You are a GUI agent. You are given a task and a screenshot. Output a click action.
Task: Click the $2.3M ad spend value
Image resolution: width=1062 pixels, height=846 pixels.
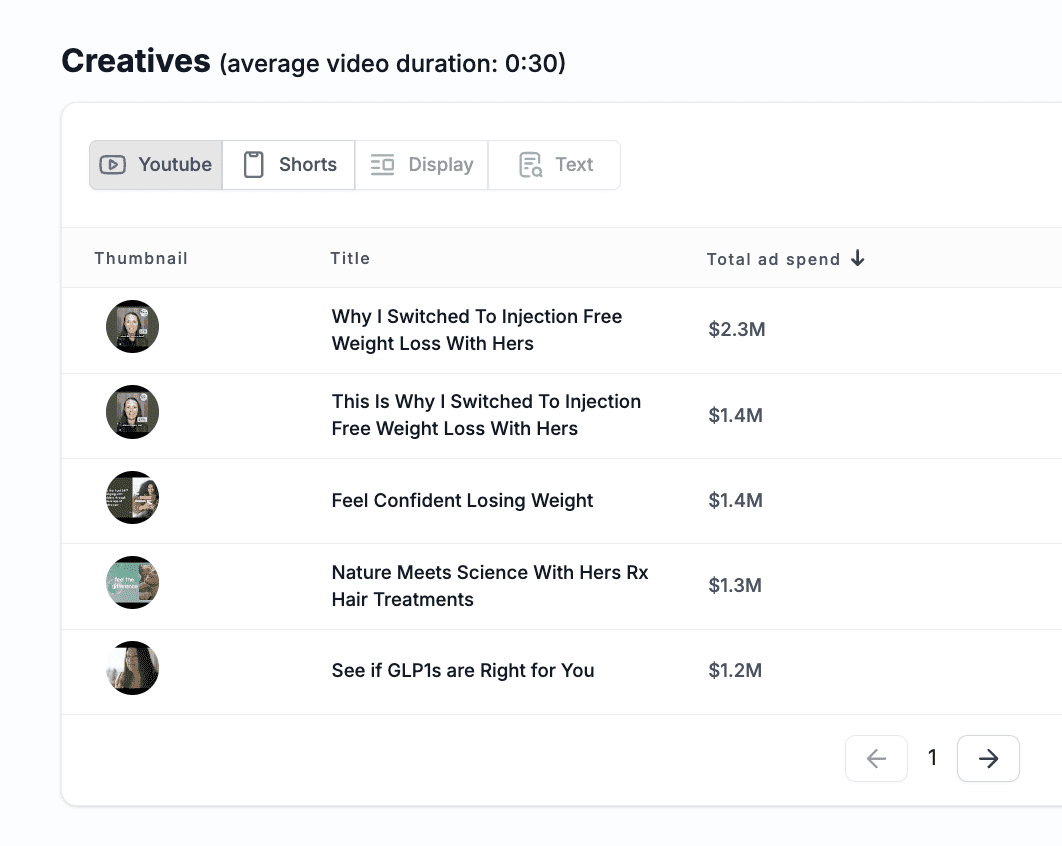(x=737, y=329)
